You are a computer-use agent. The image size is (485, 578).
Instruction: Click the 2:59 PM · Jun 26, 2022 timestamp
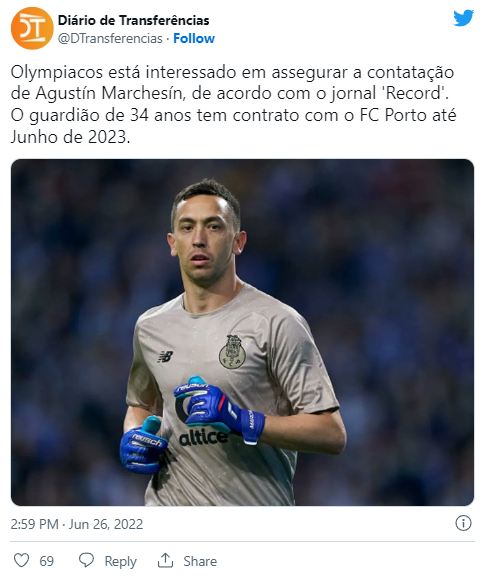point(77,524)
